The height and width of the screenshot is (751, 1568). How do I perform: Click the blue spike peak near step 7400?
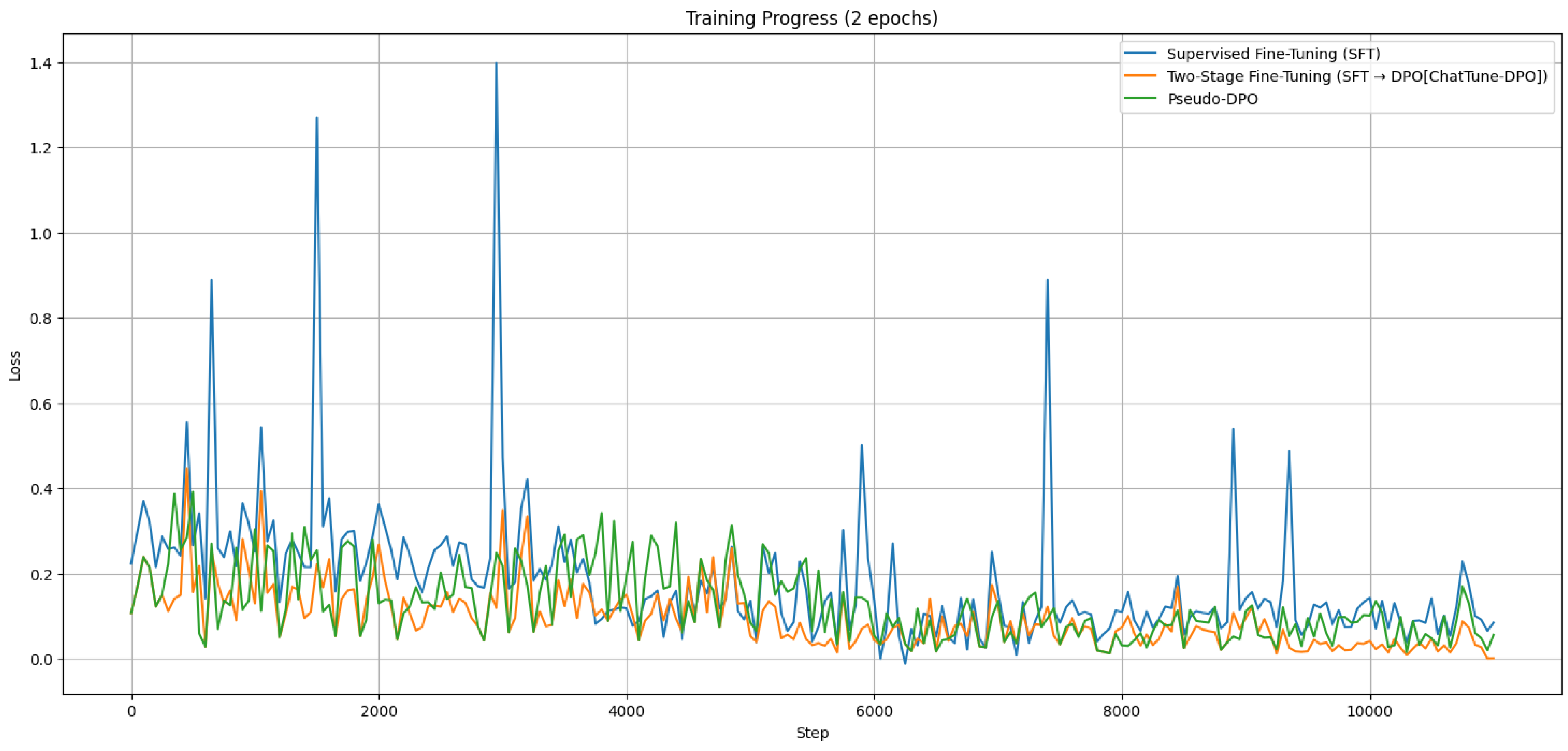1047,280
